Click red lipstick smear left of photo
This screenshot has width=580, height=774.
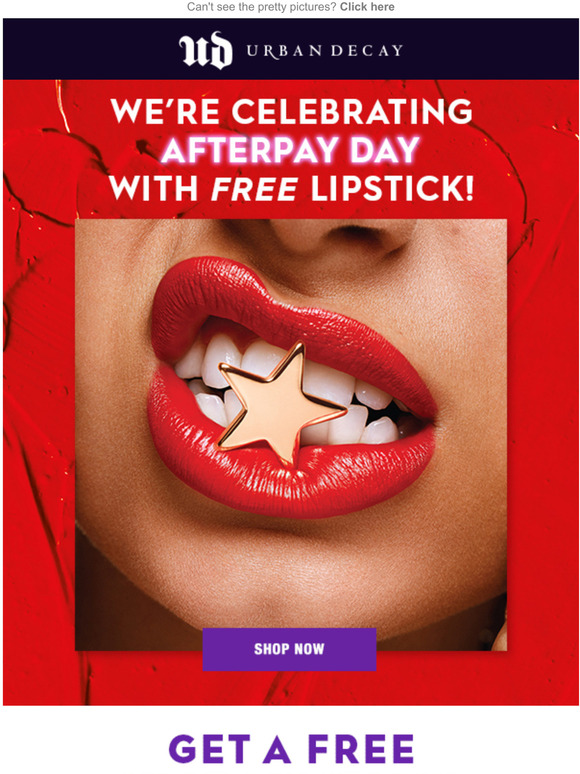39,395
